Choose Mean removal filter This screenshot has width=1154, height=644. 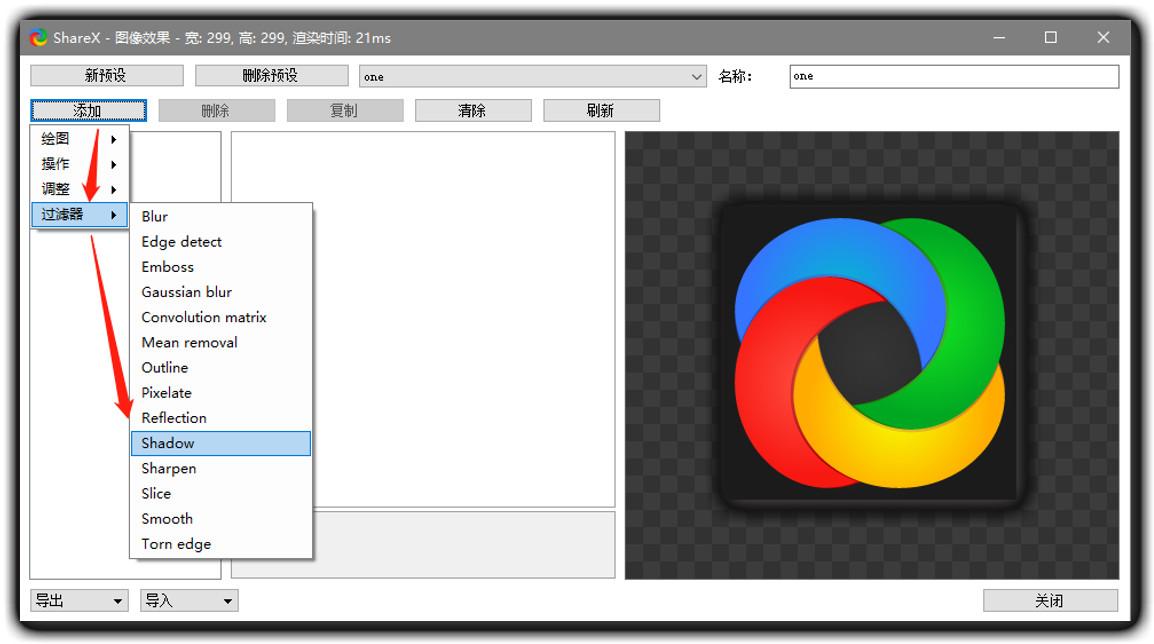tap(221, 342)
